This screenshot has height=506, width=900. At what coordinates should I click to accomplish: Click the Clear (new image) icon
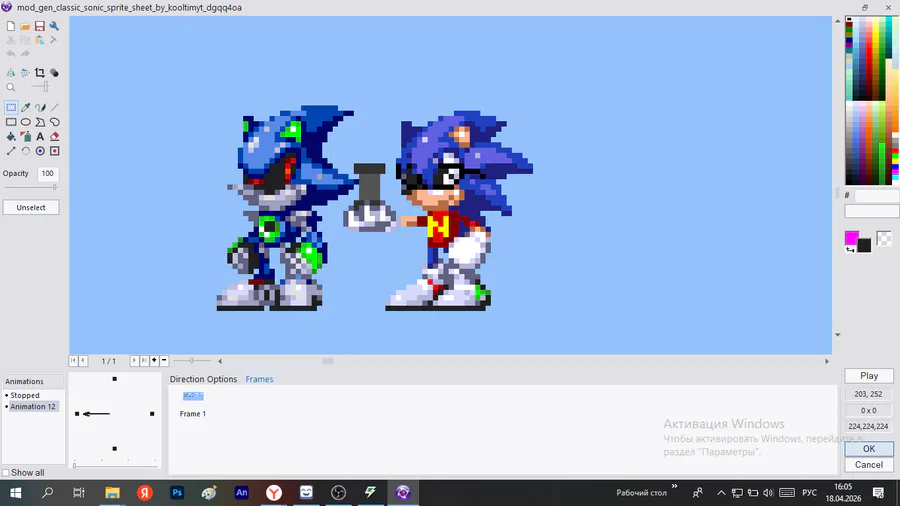[11, 26]
